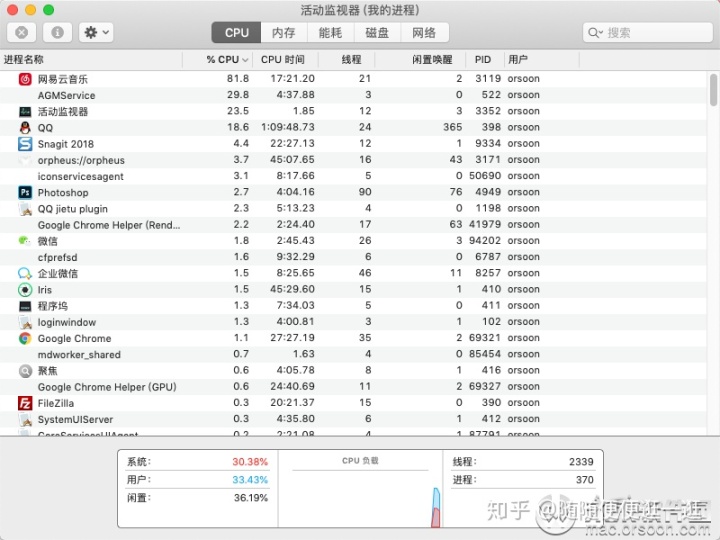The width and height of the screenshot is (720, 540).
Task: Click the process list vertical scrollbar thumb
Action: click(x=713, y=90)
